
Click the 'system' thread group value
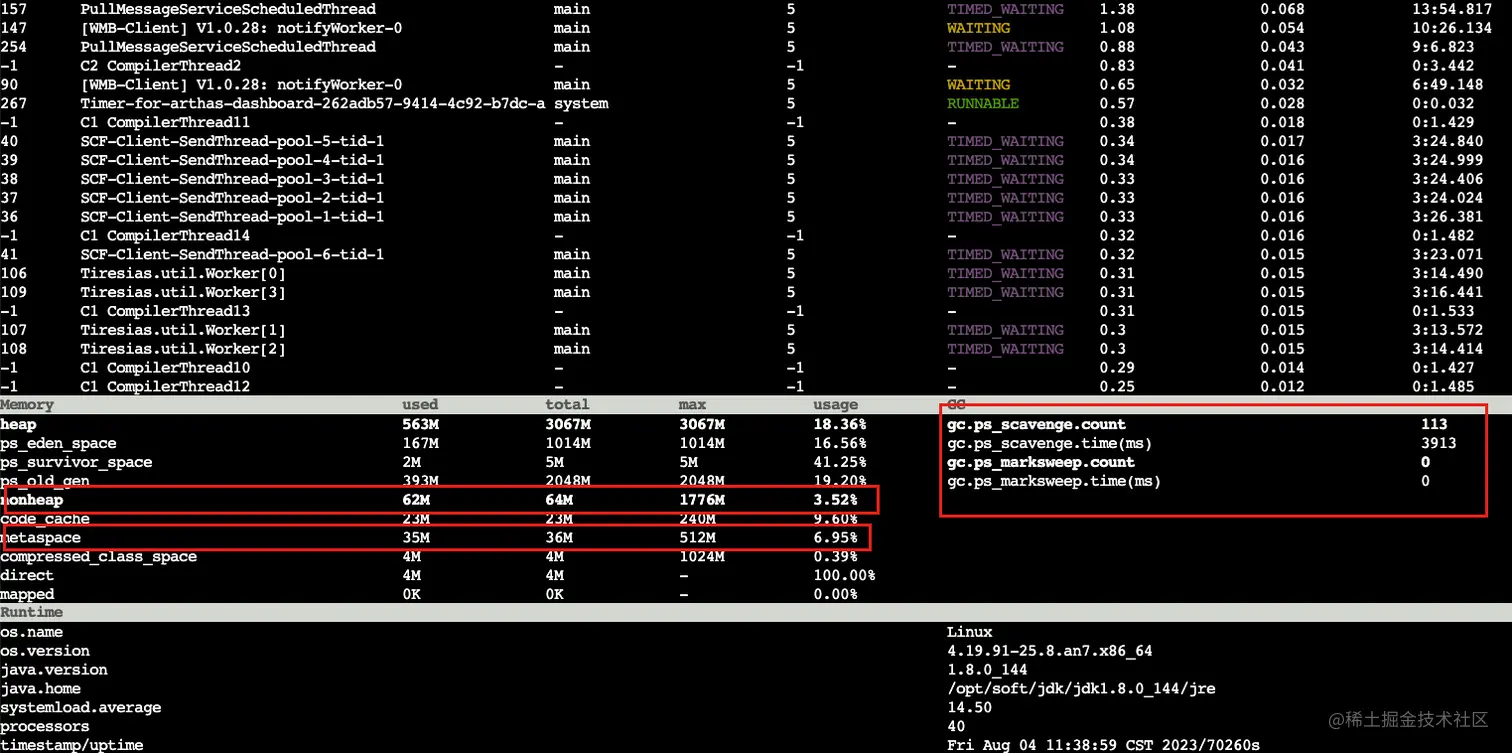(x=581, y=104)
